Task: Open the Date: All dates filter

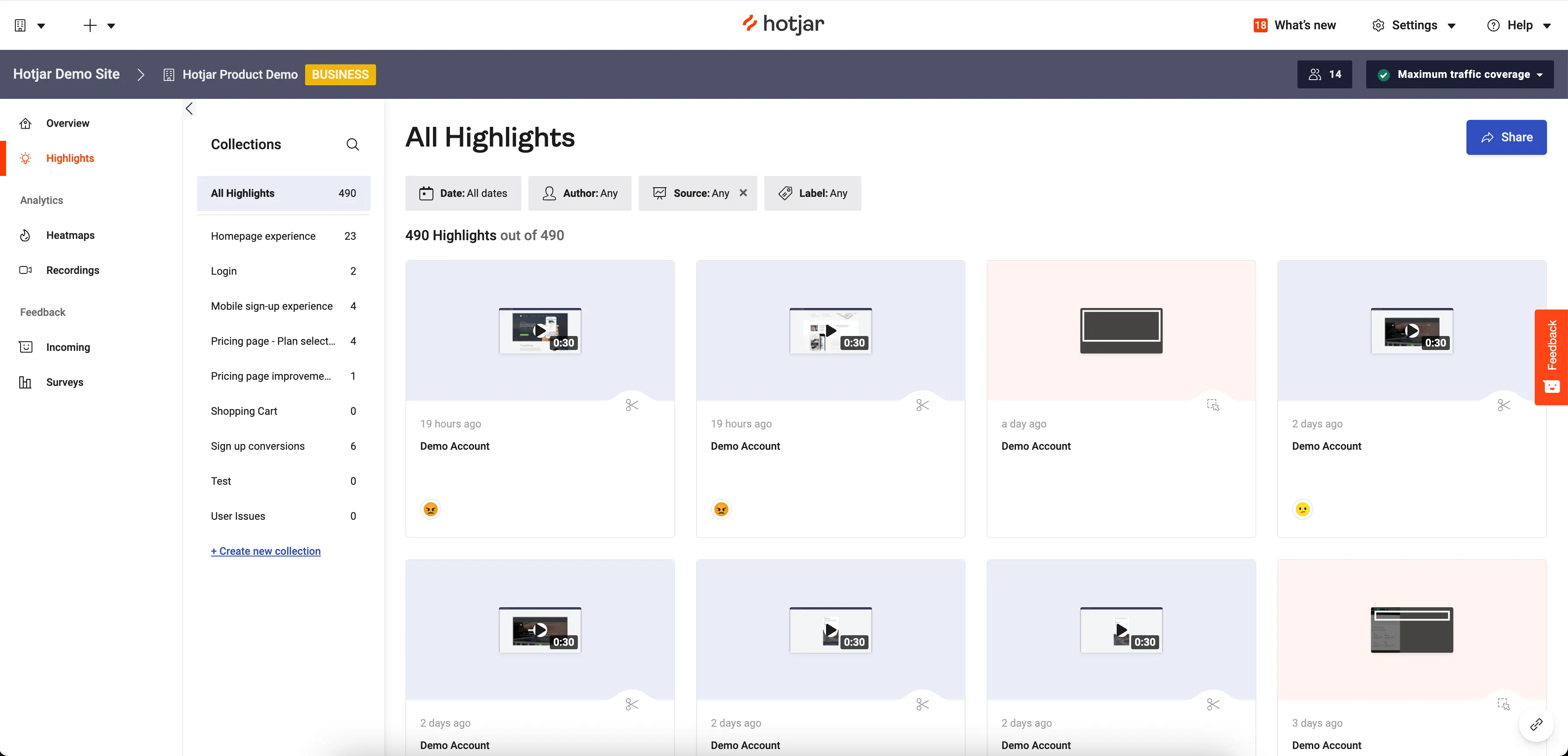Action: [x=463, y=193]
